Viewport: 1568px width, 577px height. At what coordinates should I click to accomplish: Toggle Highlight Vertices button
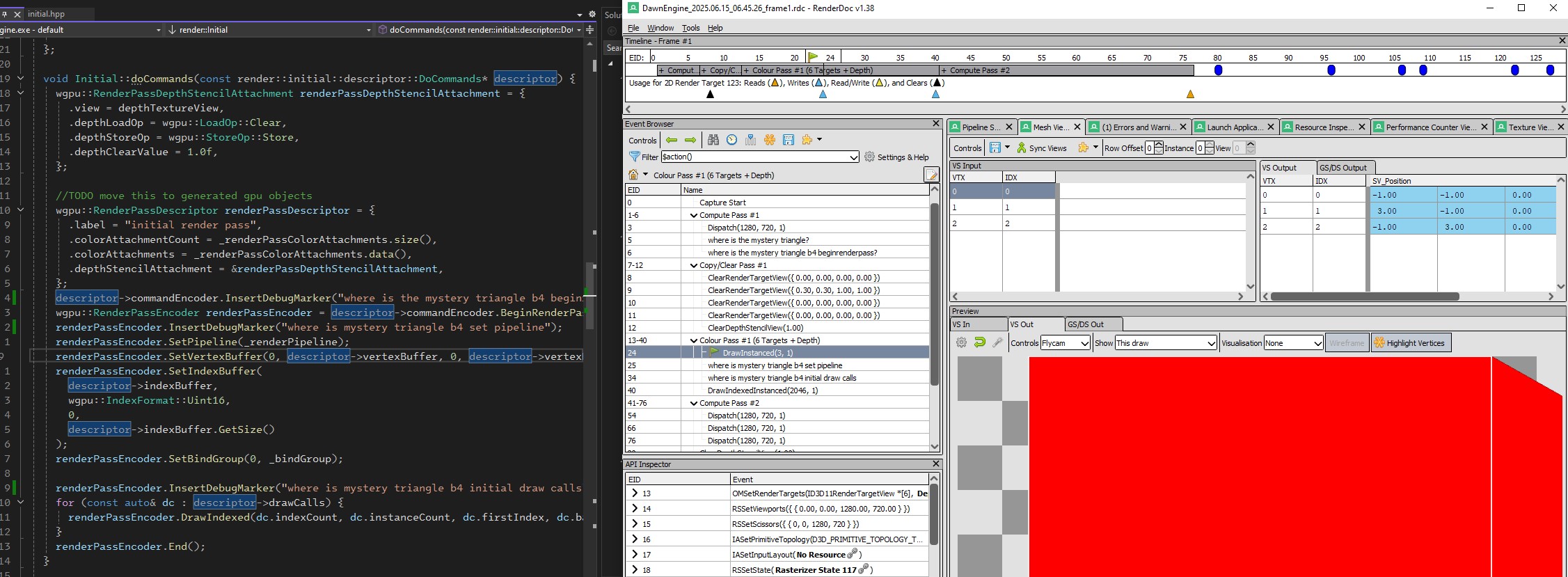1410,342
